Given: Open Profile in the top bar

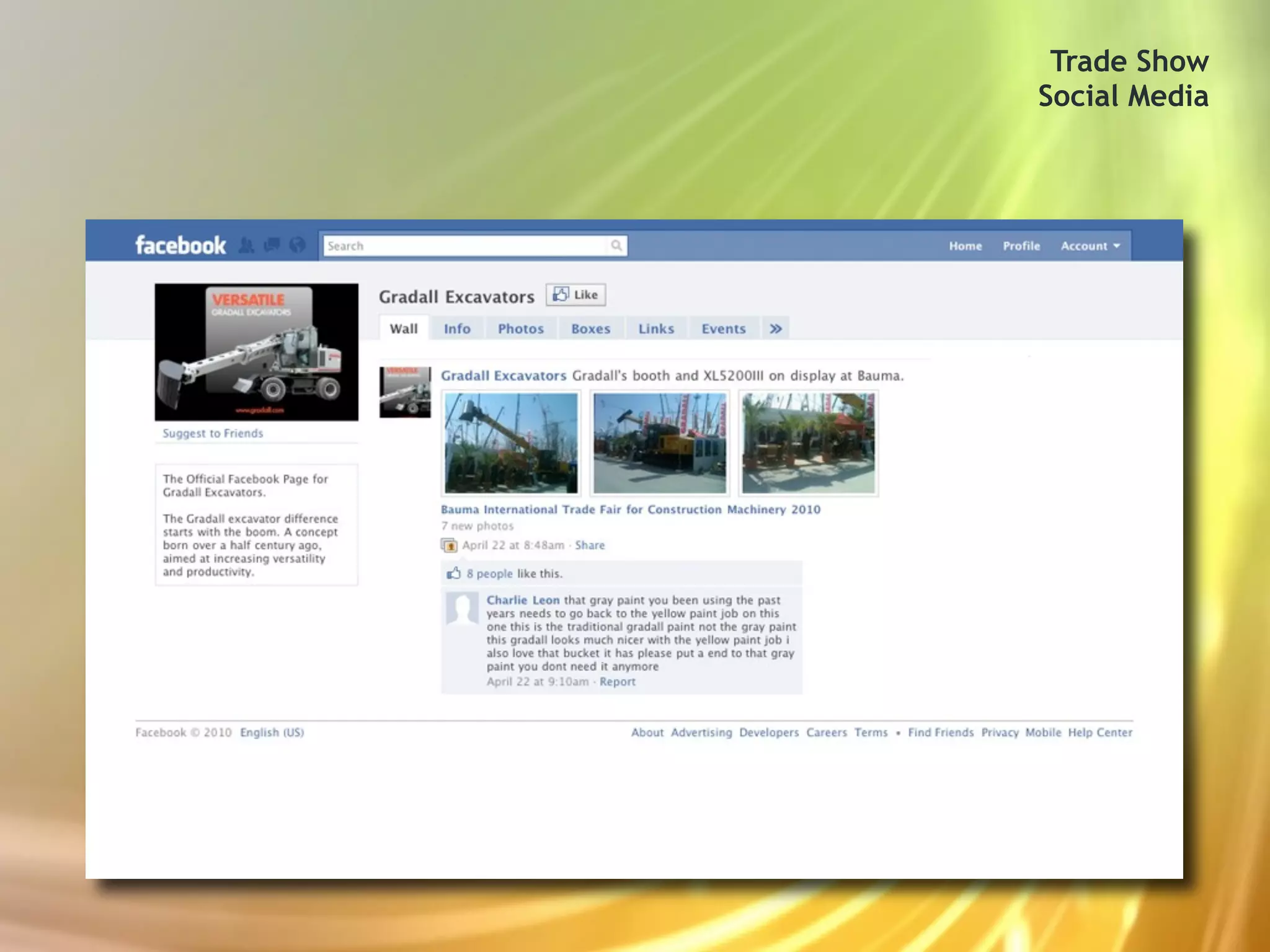Looking at the screenshot, I should coord(1021,246).
